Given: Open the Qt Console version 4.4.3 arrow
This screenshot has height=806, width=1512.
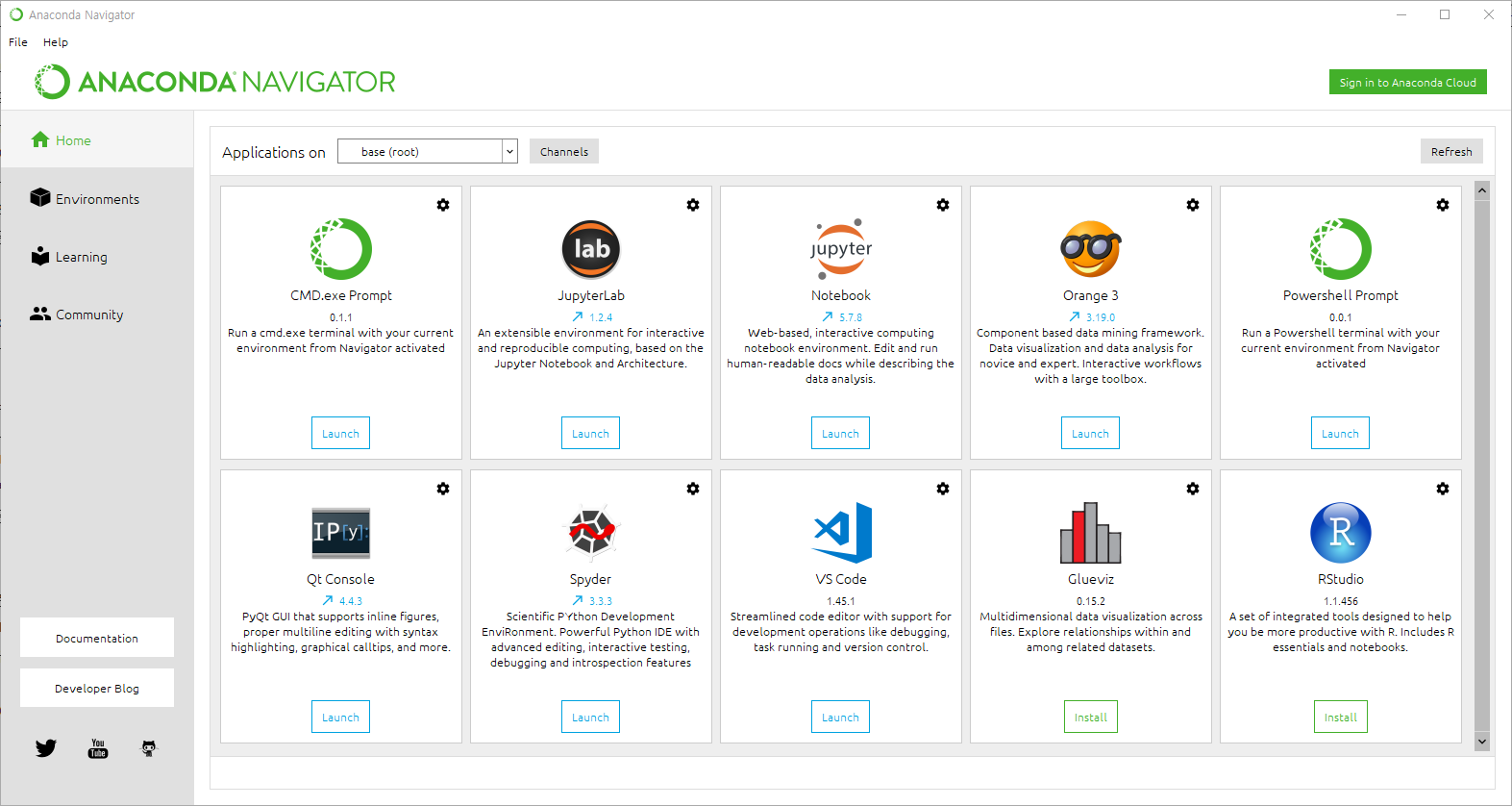Looking at the screenshot, I should (328, 600).
